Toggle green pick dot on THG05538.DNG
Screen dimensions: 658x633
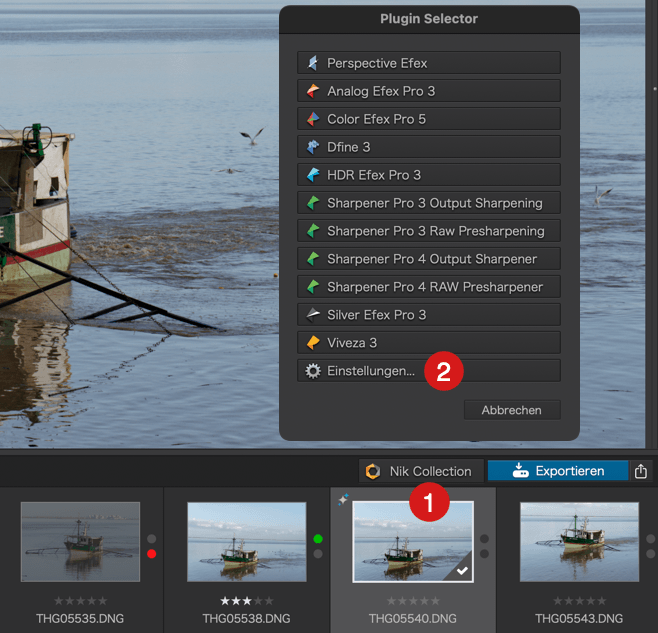(318, 539)
